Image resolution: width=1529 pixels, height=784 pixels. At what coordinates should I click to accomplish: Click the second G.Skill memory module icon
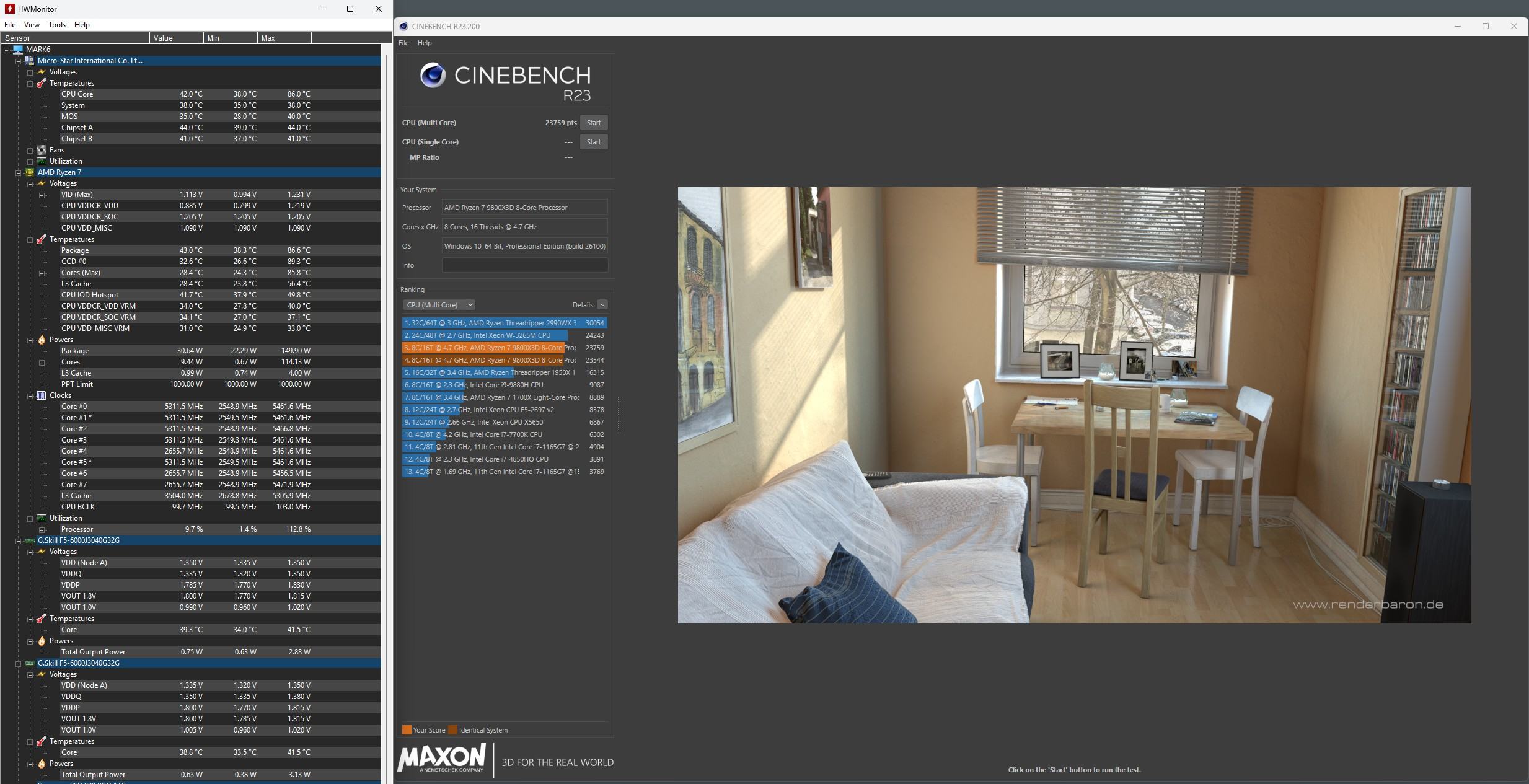pyautogui.click(x=30, y=663)
